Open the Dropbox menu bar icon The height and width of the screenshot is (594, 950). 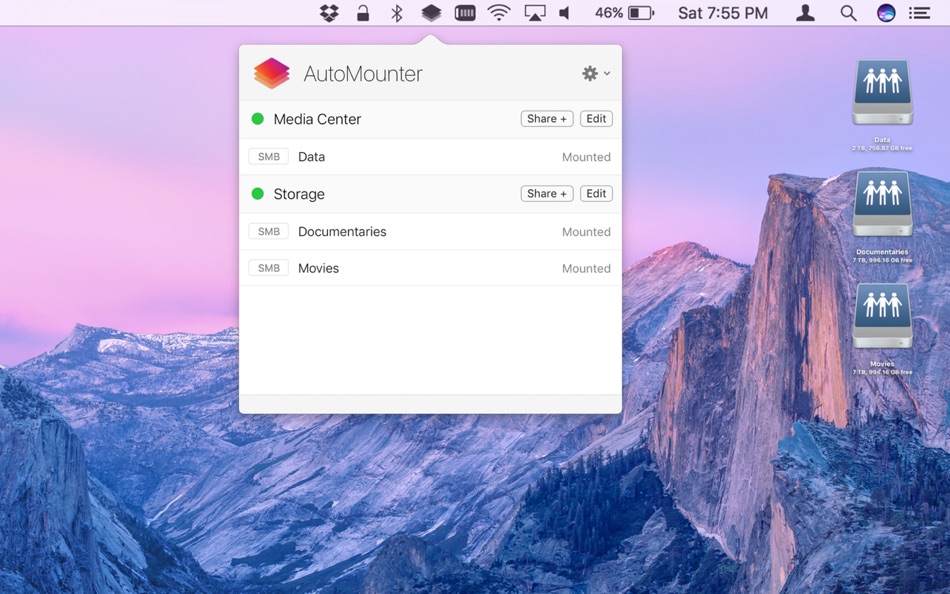coord(329,13)
